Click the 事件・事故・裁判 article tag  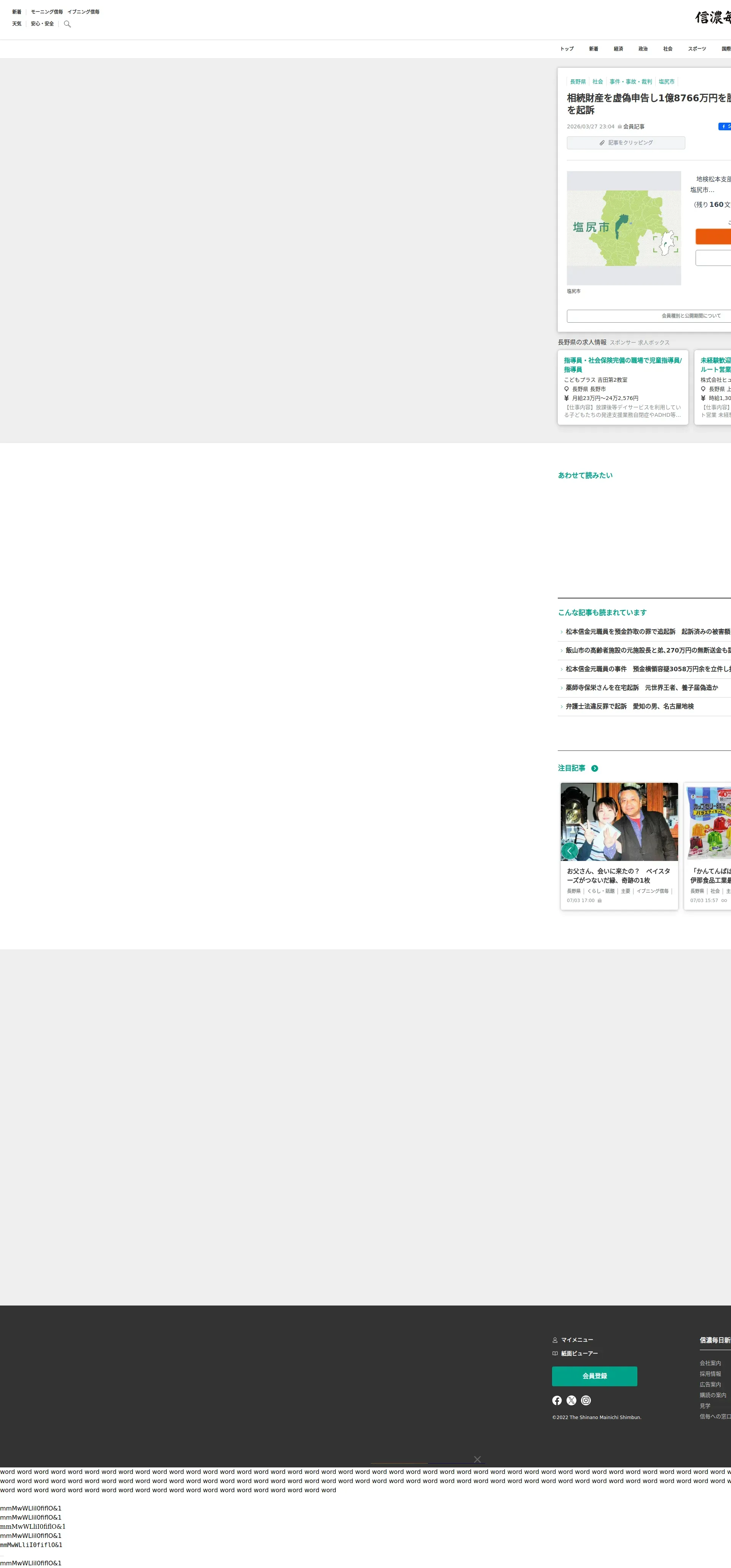630,82
